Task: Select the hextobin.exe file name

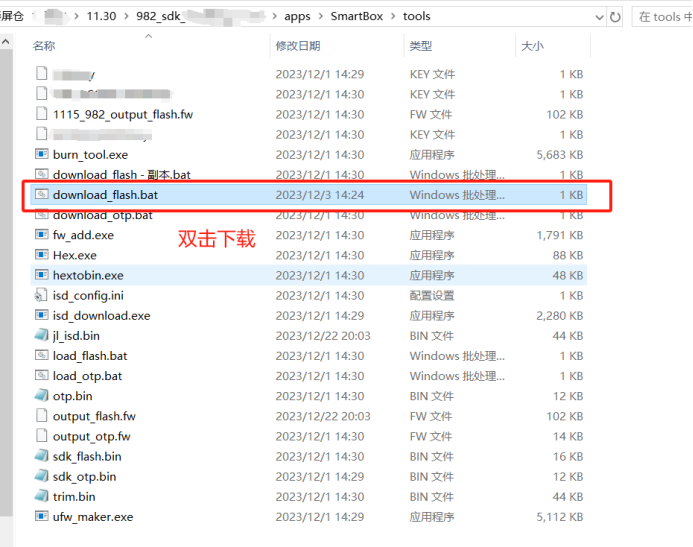Action: tap(88, 275)
